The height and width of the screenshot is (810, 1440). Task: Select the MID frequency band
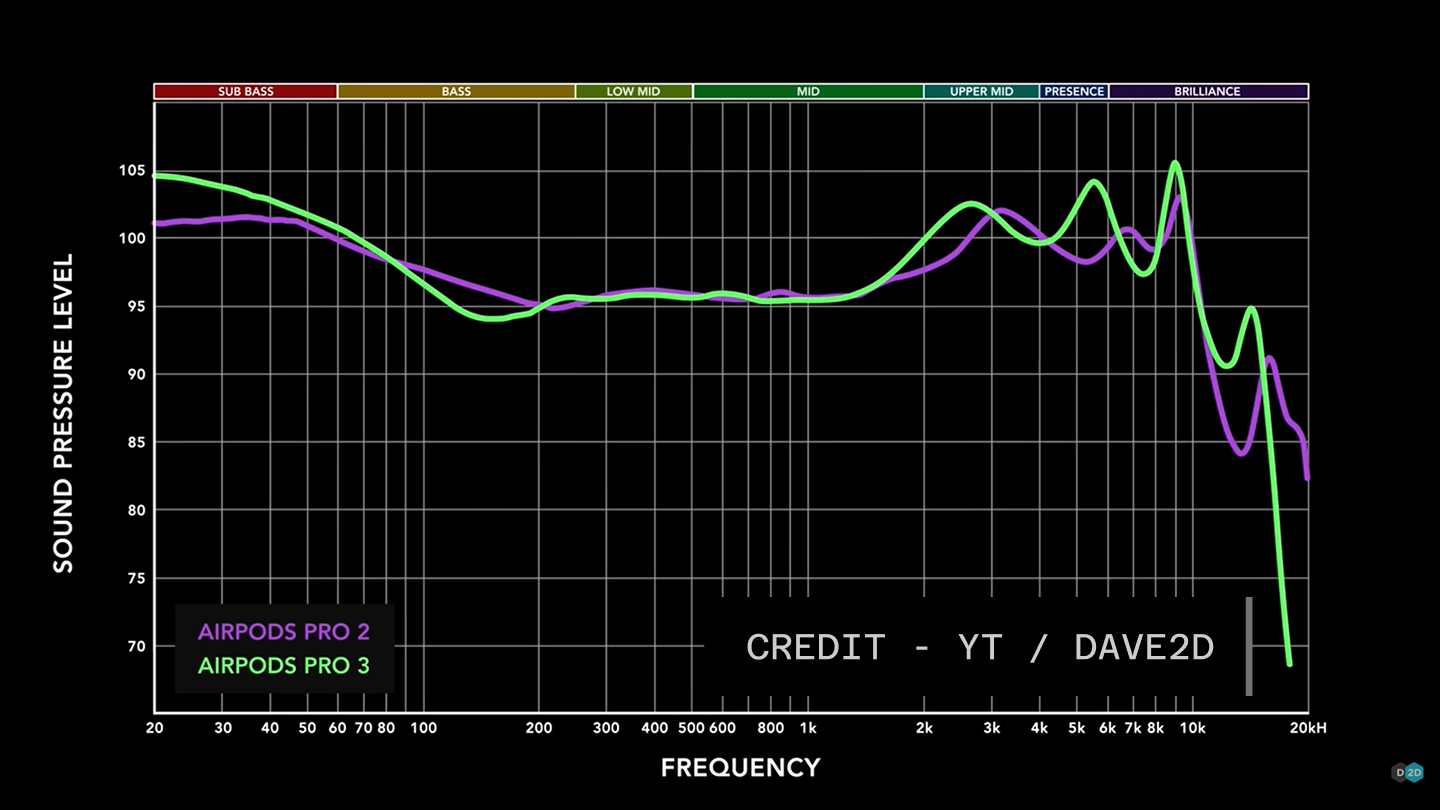[x=808, y=91]
